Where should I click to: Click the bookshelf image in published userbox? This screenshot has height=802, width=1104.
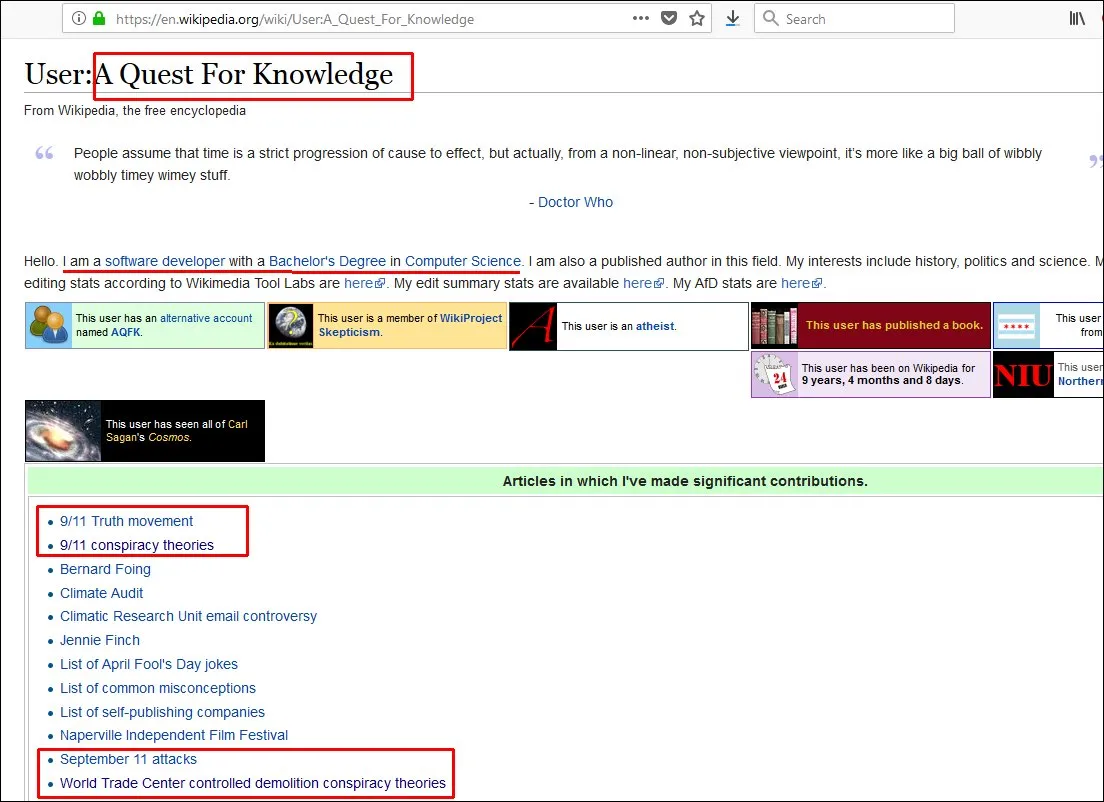click(x=774, y=325)
